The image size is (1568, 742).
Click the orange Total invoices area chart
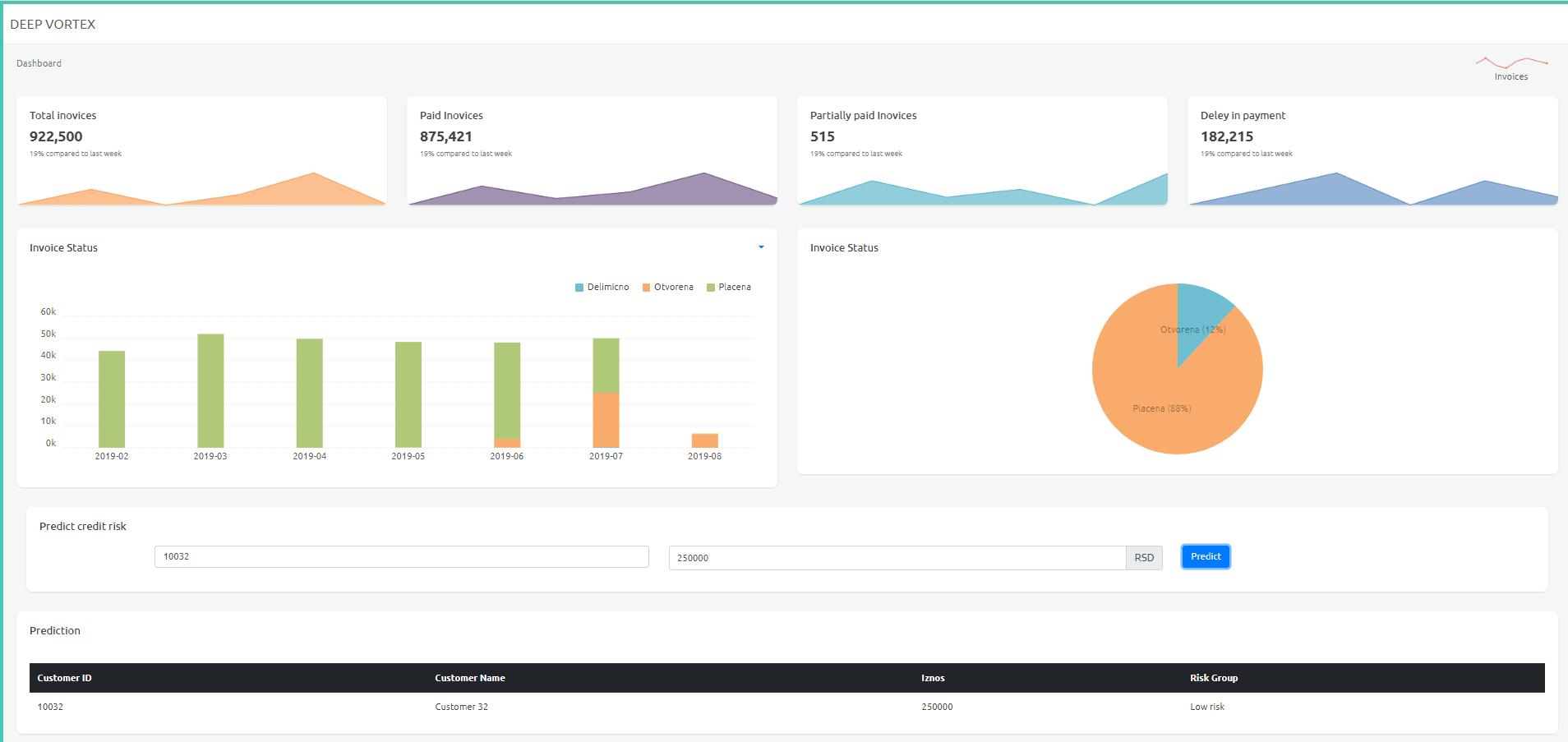click(312, 191)
